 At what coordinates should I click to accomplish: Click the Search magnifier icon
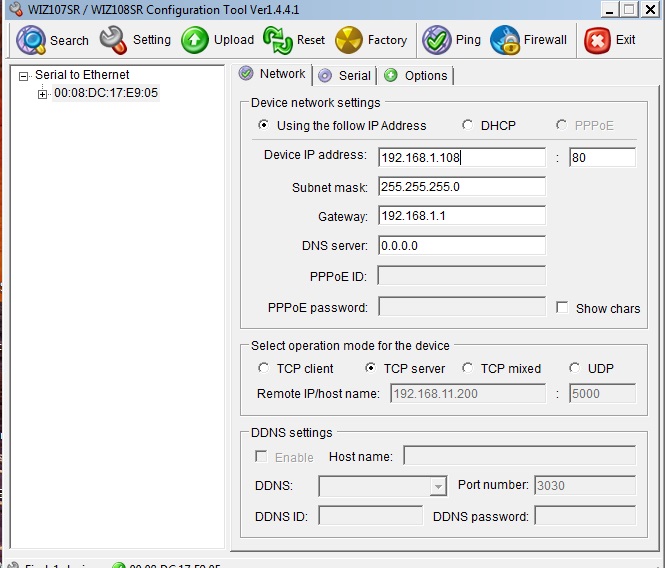31,40
